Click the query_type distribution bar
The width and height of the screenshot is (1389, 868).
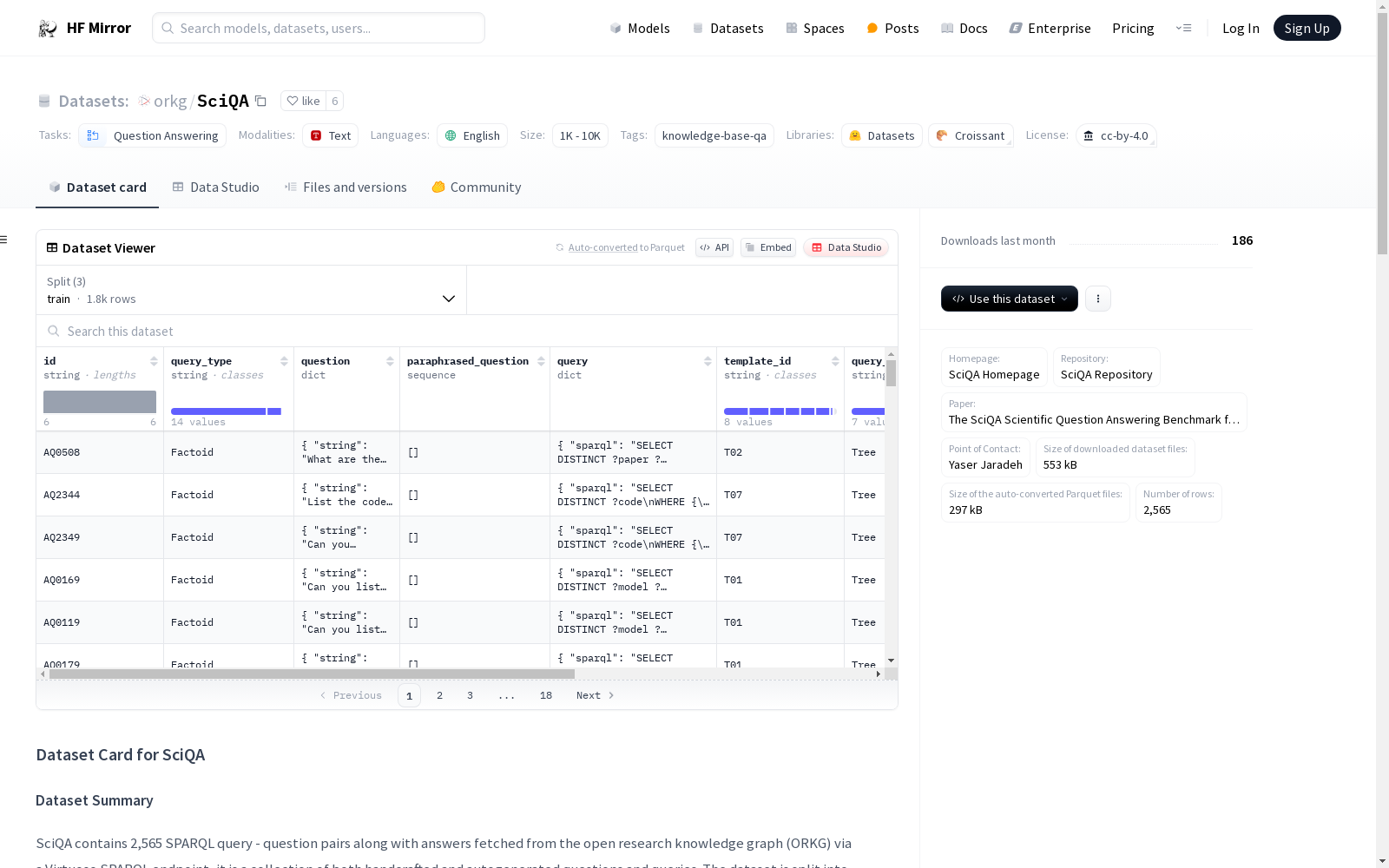tap(226, 411)
